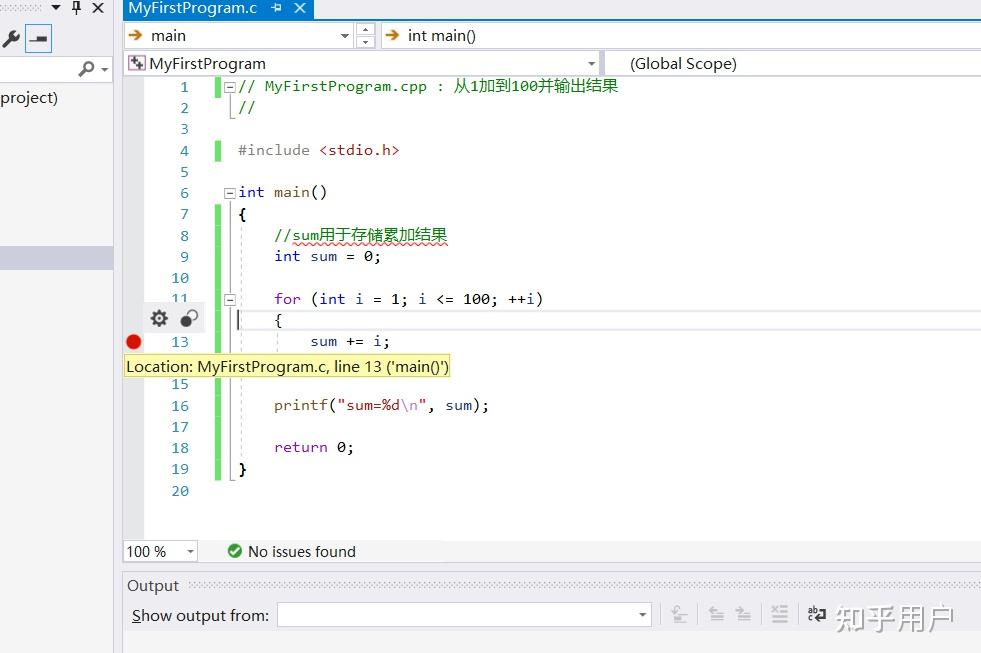Toggle auto-hide pin on the left panel
The height and width of the screenshot is (653, 981).
(x=75, y=9)
